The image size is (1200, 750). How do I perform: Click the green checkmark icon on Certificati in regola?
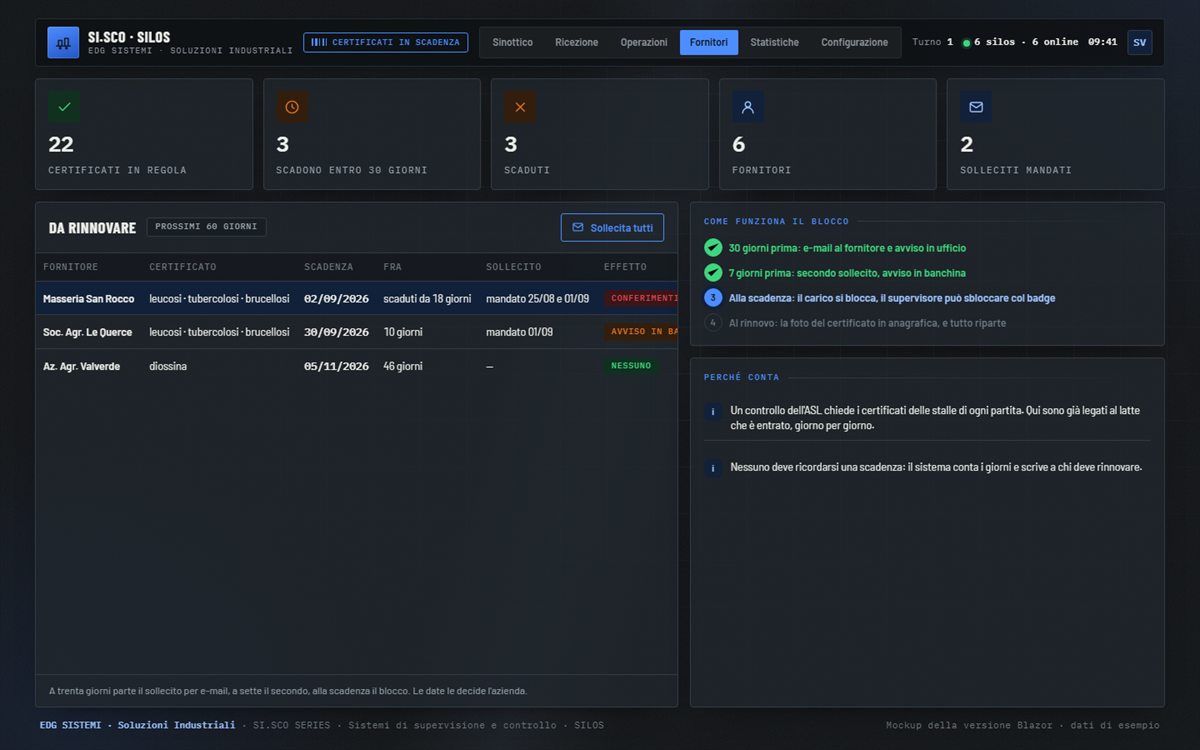coord(64,107)
